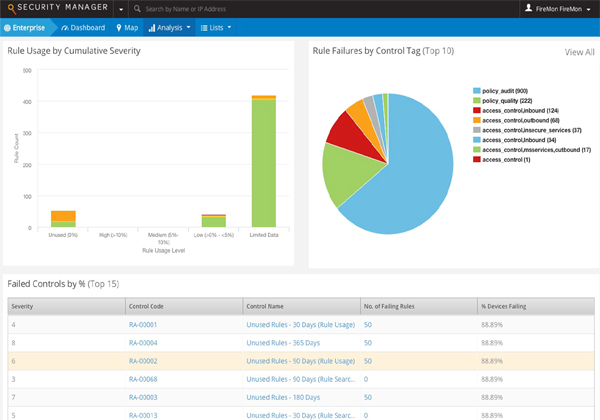Click the FireMon user profile icon
The width and height of the screenshot is (600, 420).
pyautogui.click(x=529, y=9)
